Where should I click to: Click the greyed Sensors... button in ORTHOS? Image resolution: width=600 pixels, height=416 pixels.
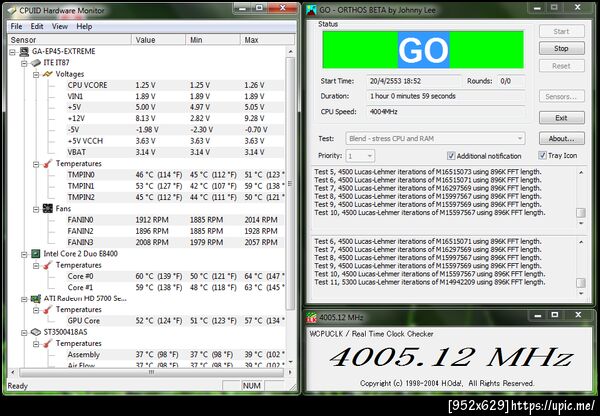coord(561,96)
